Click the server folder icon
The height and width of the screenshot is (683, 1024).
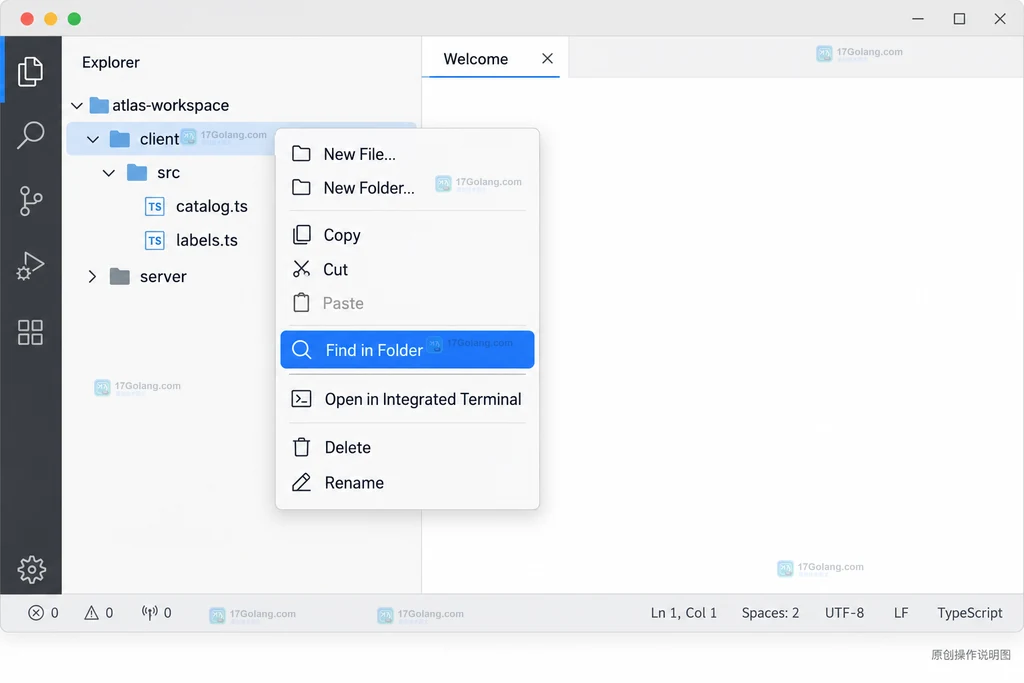click(x=120, y=277)
